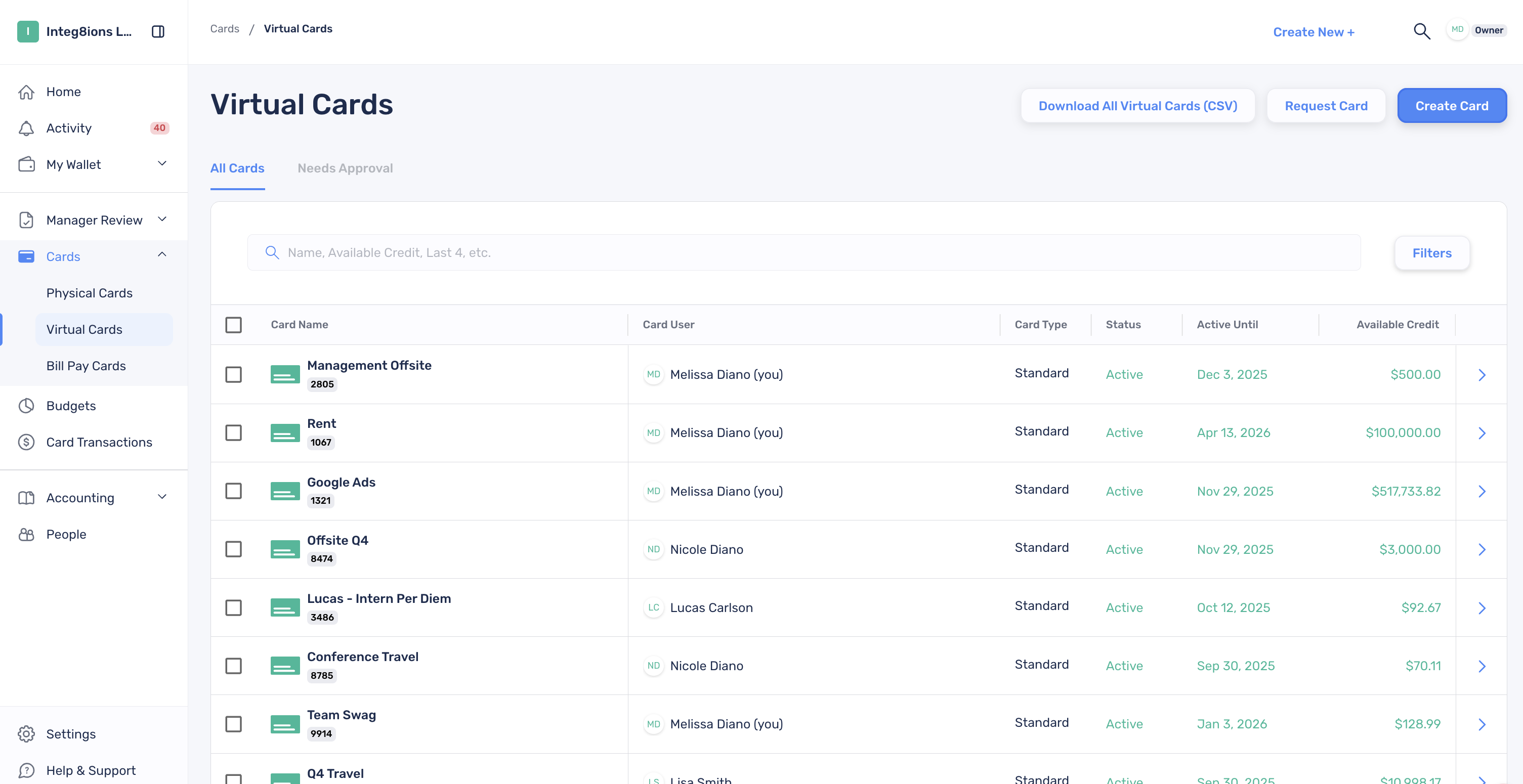Expand the My Wallet chevron

click(162, 164)
